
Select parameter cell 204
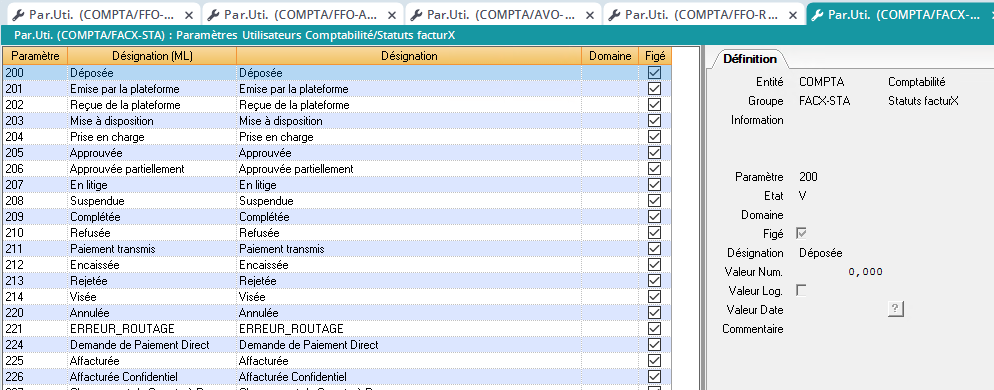36,137
